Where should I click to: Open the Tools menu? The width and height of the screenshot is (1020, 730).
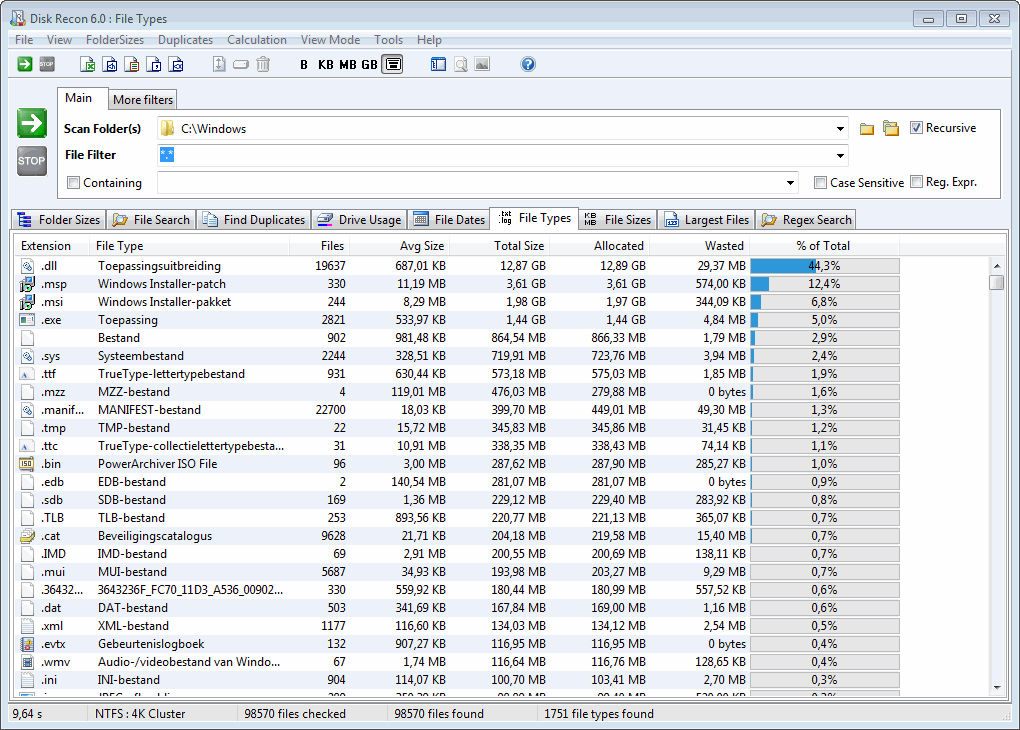click(x=388, y=40)
